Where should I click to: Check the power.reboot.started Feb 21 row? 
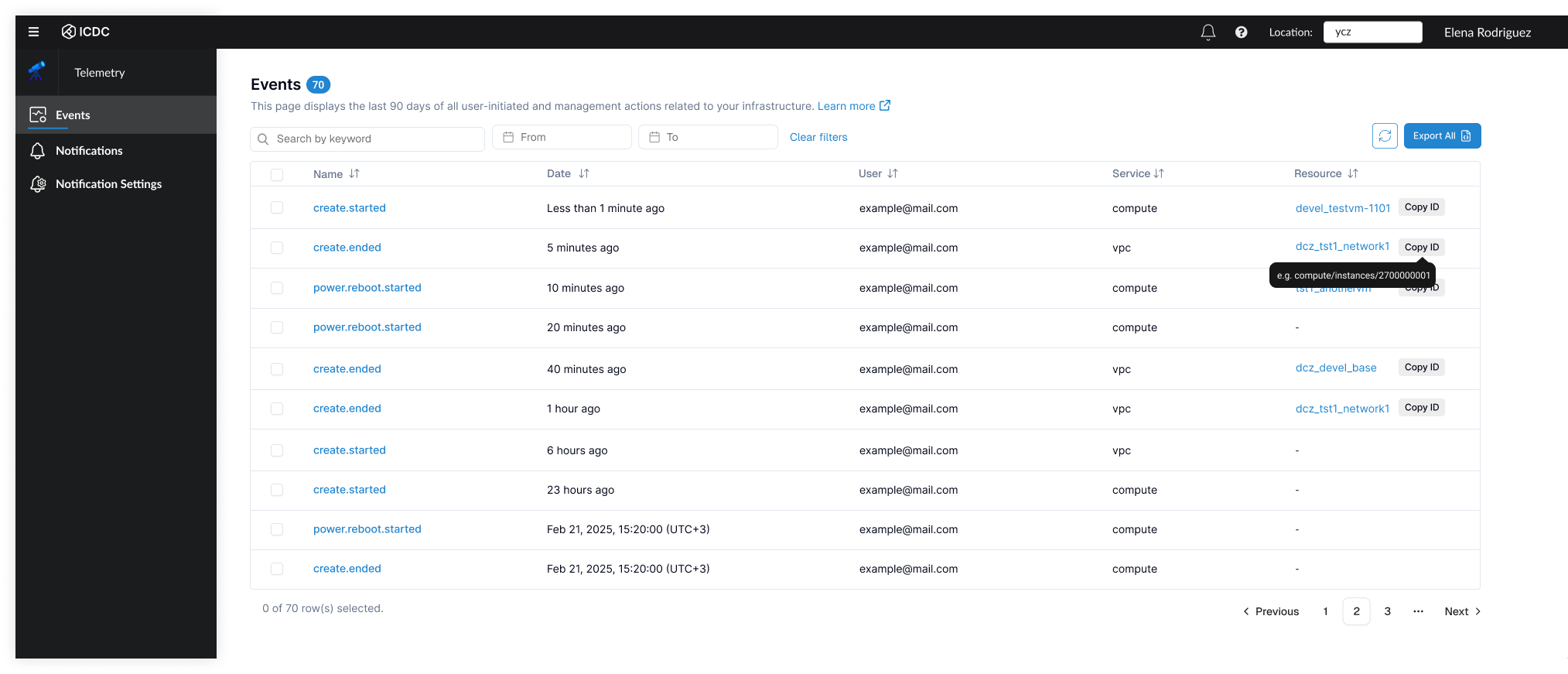(x=277, y=529)
